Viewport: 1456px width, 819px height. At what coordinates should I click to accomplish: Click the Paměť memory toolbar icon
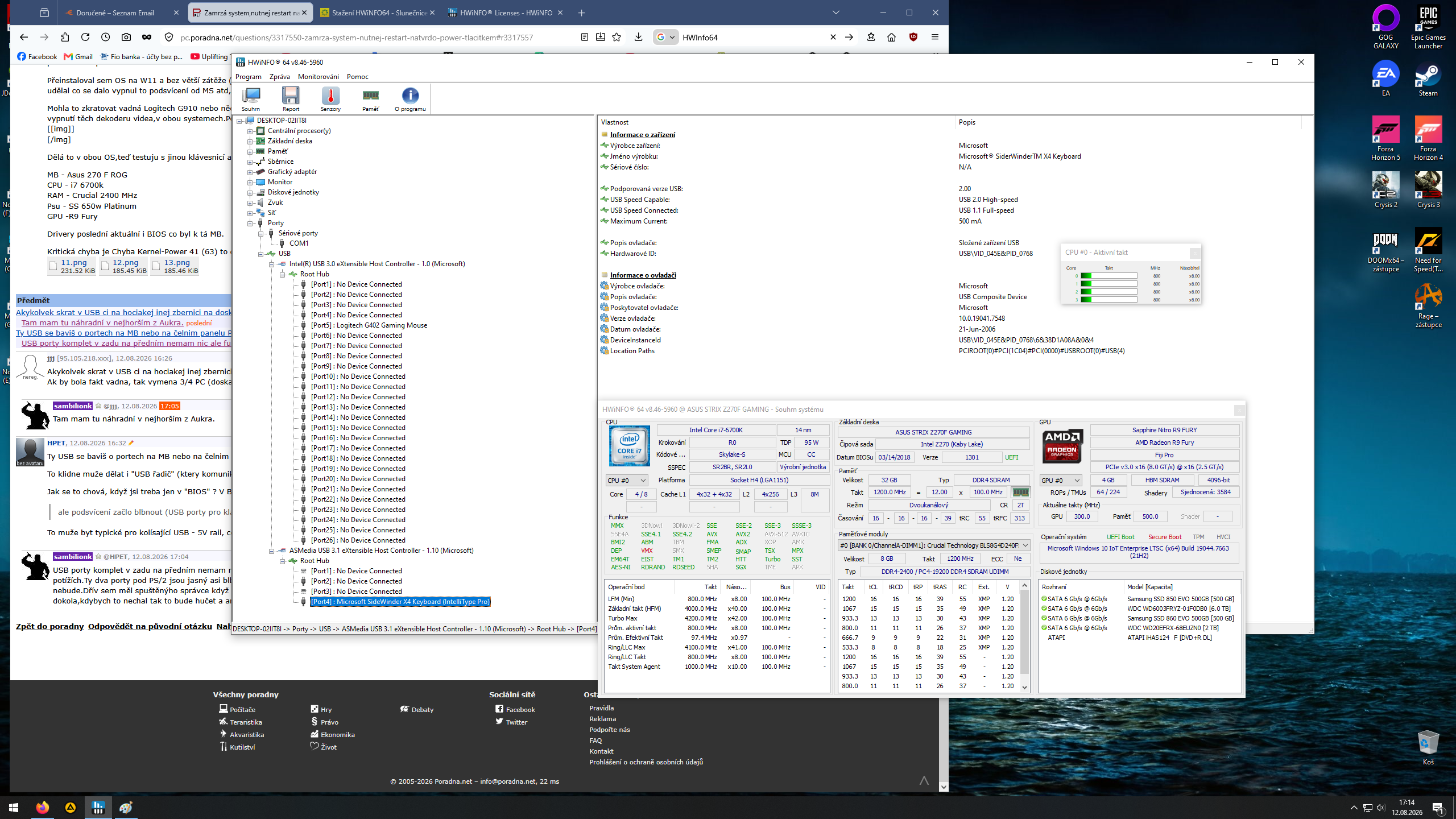click(x=370, y=99)
